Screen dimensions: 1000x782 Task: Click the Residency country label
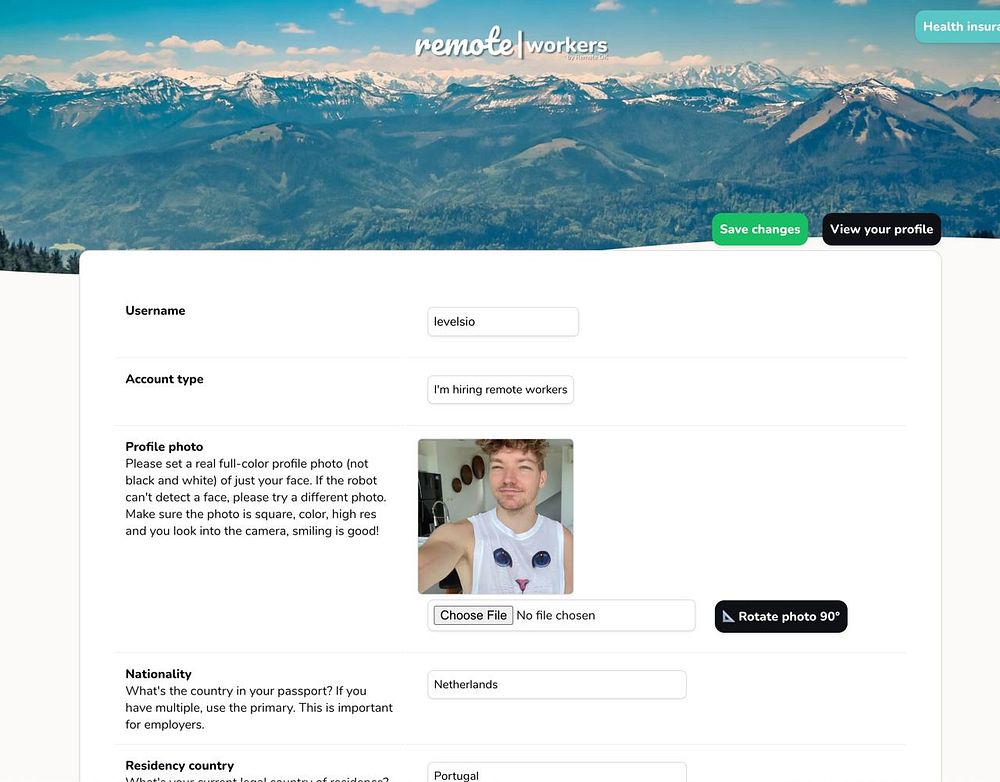tap(179, 765)
